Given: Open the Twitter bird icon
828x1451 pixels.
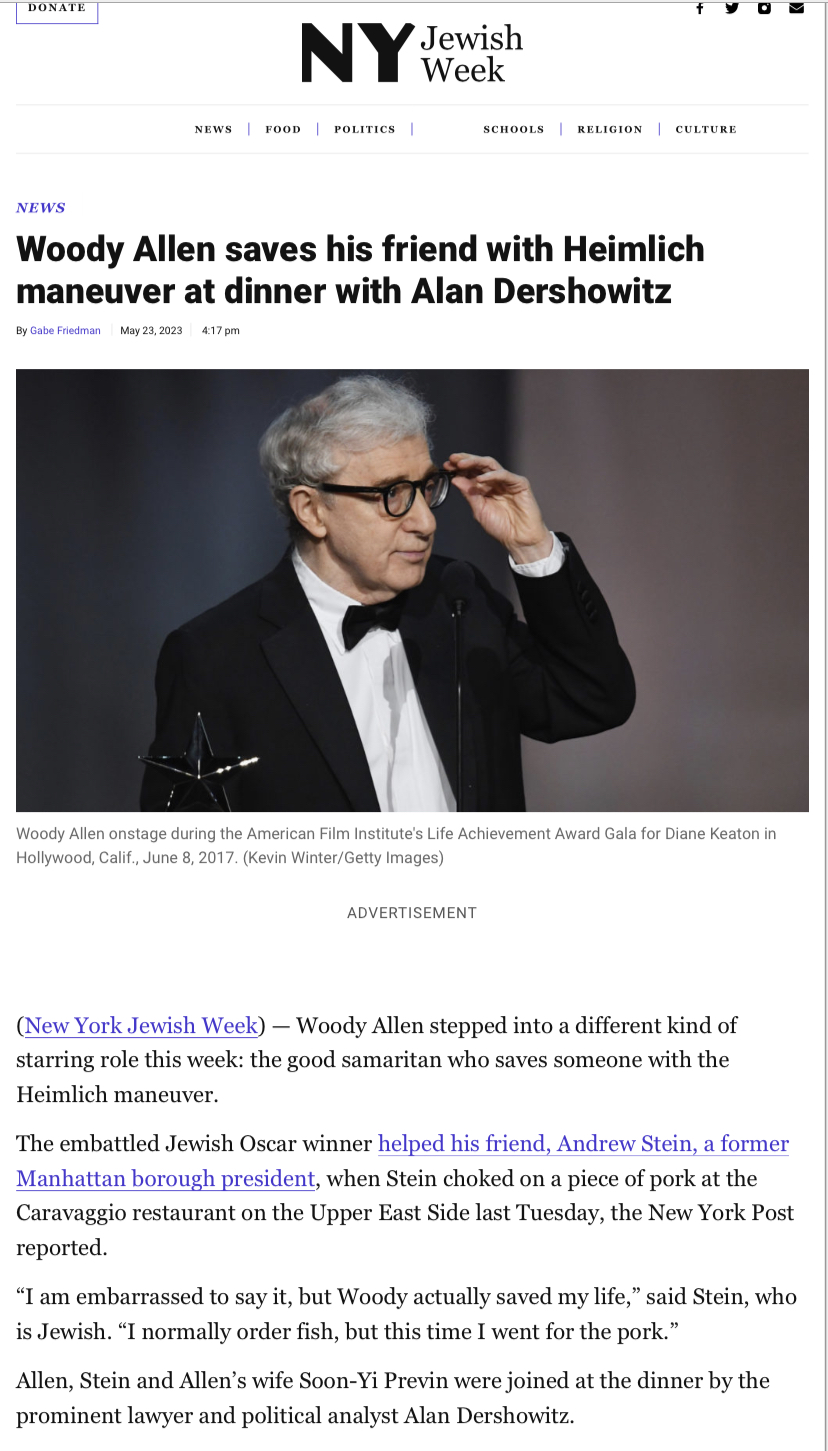Looking at the screenshot, I should 732,8.
